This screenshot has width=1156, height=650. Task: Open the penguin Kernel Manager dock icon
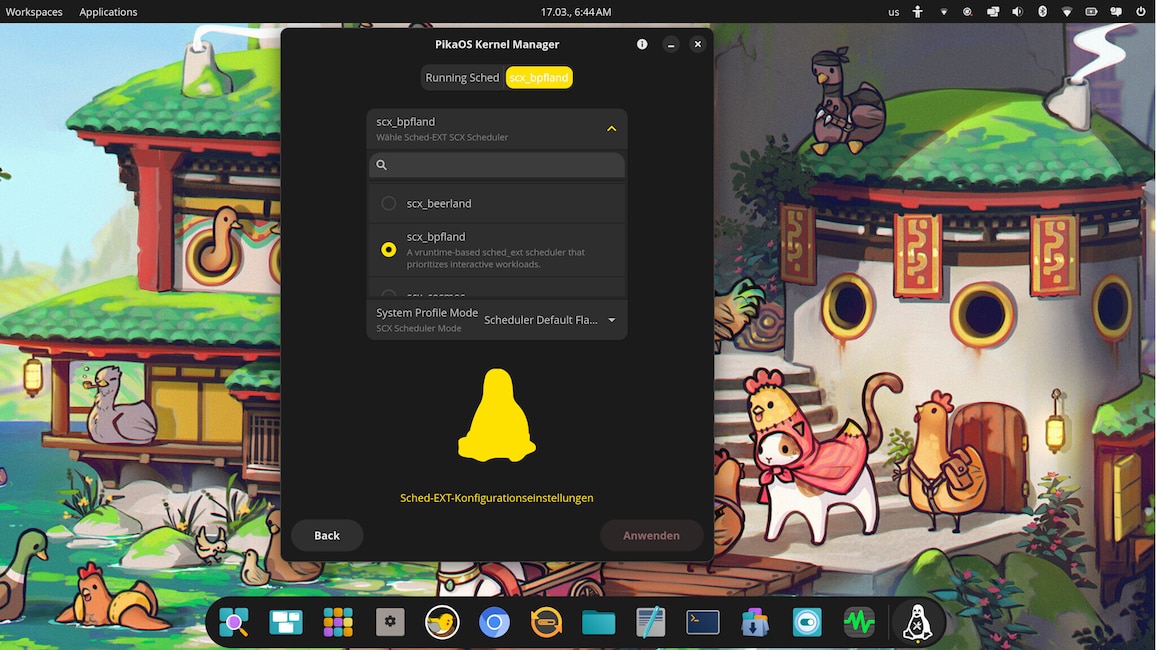point(918,623)
